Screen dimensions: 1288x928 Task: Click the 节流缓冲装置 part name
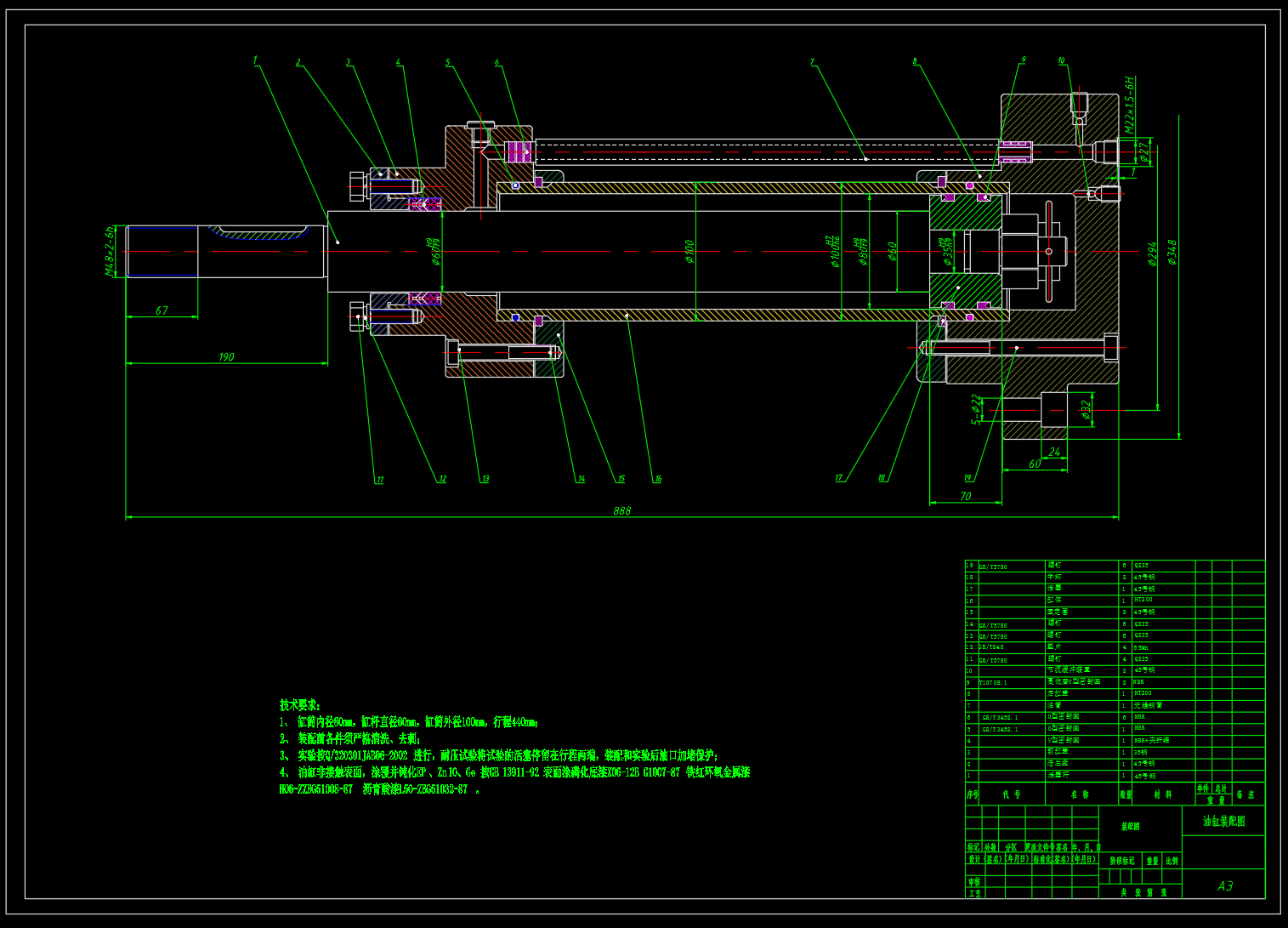1069,670
